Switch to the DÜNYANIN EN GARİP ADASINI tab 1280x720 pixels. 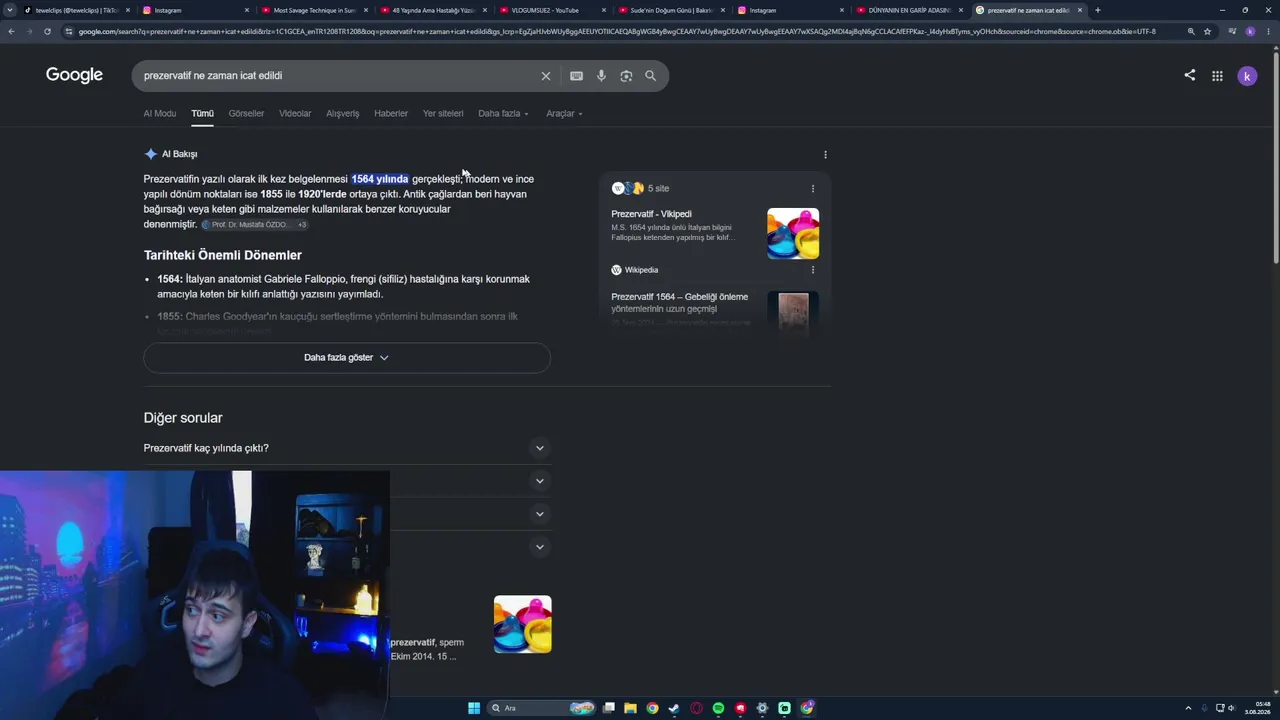pos(908,10)
